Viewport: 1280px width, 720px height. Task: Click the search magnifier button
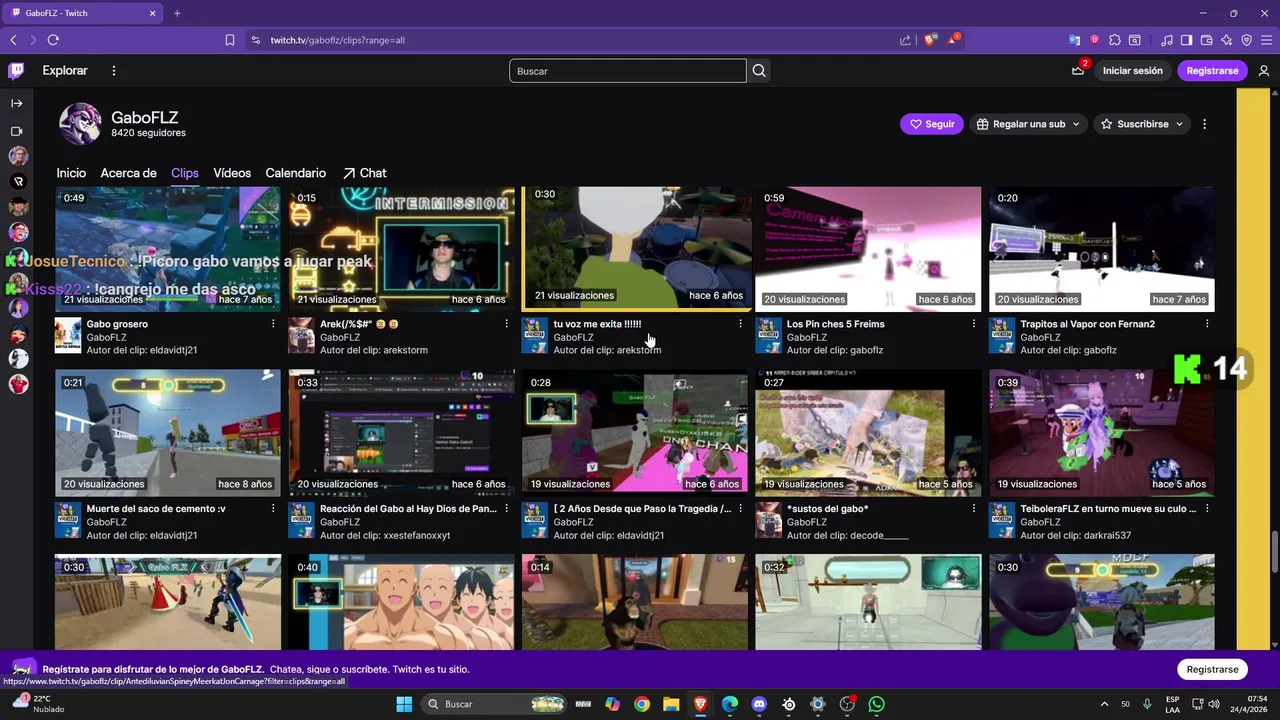759,71
